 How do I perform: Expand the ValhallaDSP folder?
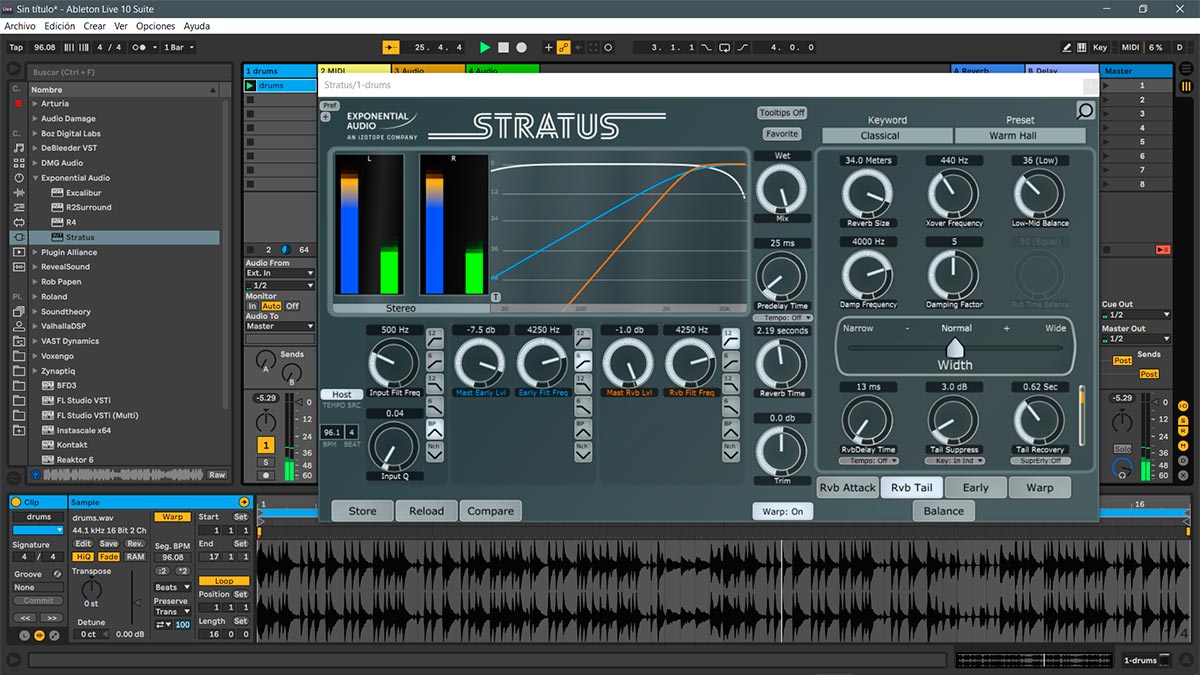tap(34, 326)
